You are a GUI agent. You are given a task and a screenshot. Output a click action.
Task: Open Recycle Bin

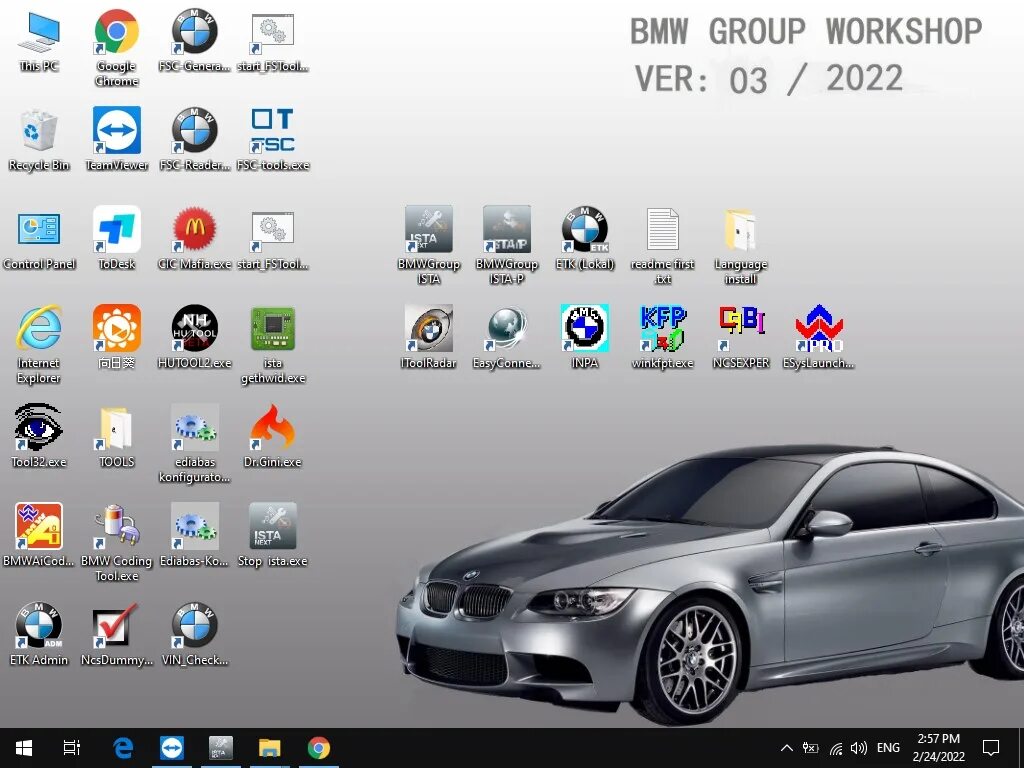39,140
